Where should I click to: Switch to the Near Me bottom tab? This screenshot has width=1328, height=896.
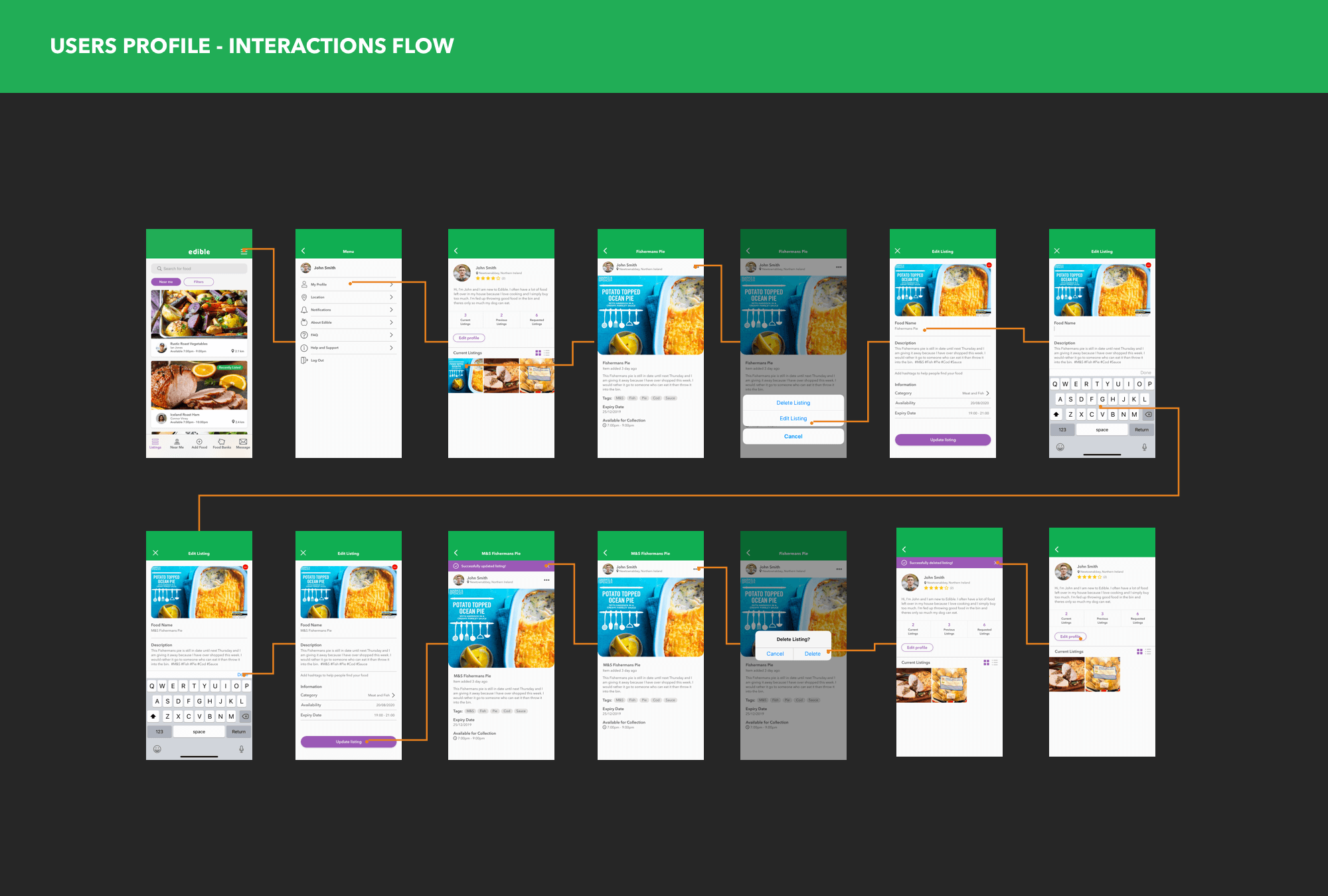[177, 443]
